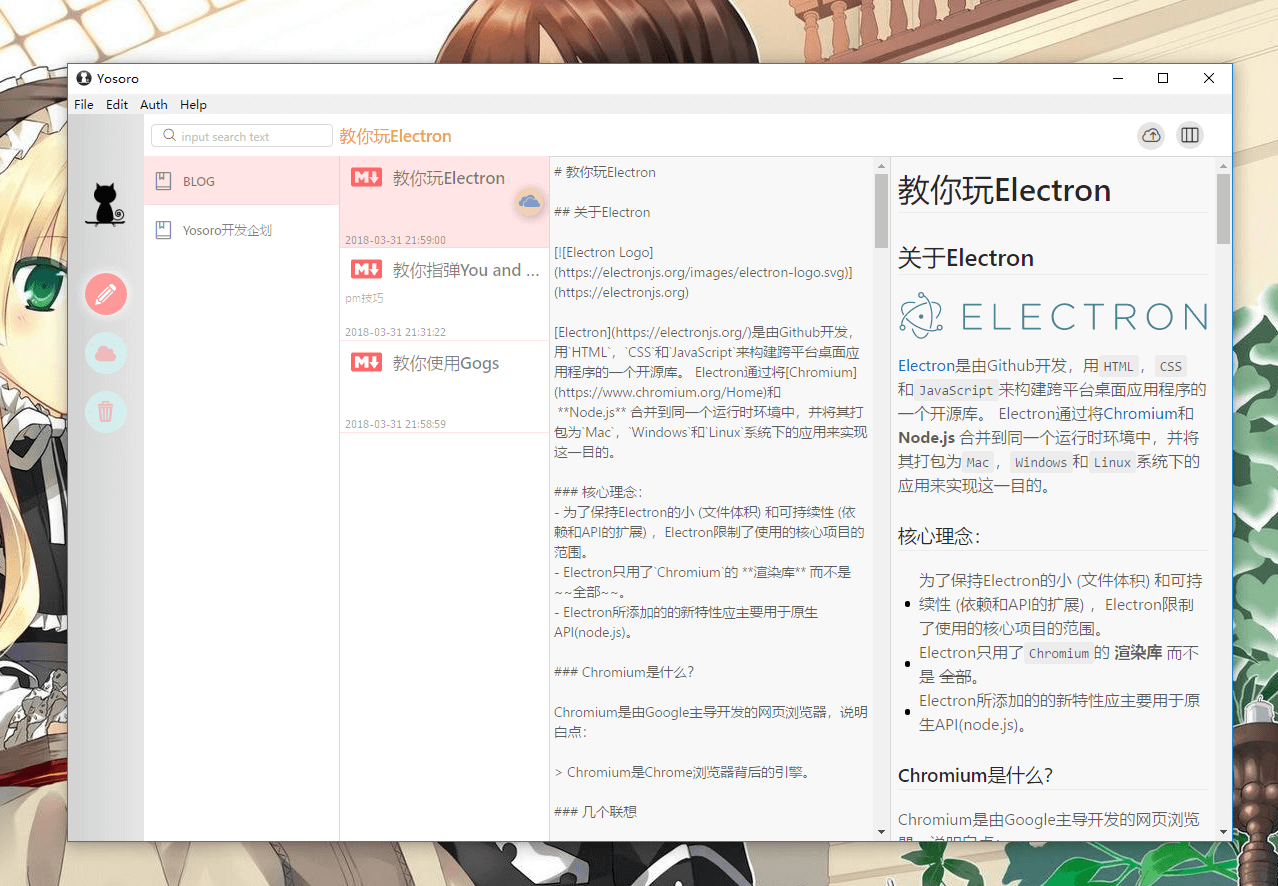Open the File menu
The width and height of the screenshot is (1278, 886).
pos(84,104)
